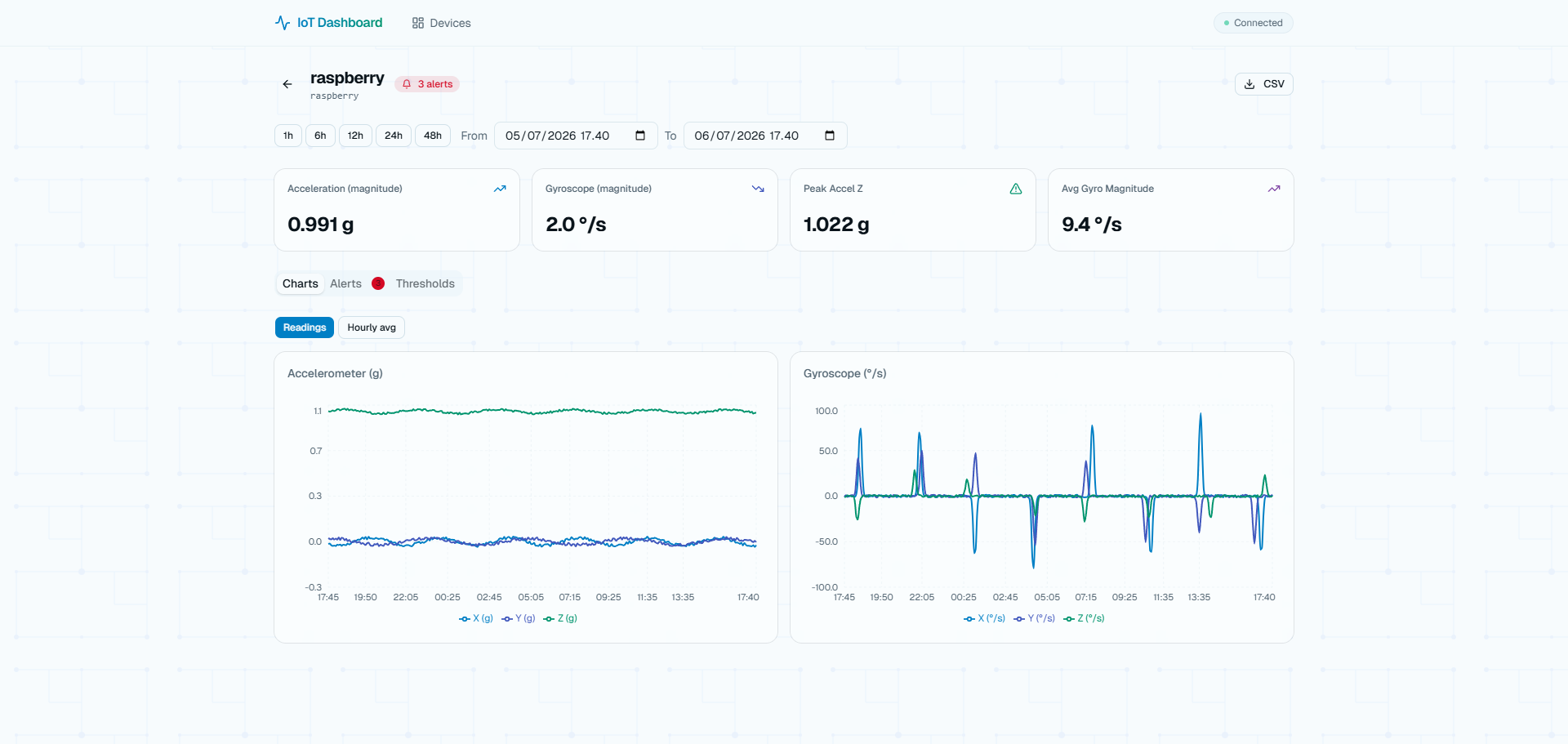Screen dimensions: 1568x744
Task: Click the Avg Gyro Magnitude card label
Action: (1107, 189)
